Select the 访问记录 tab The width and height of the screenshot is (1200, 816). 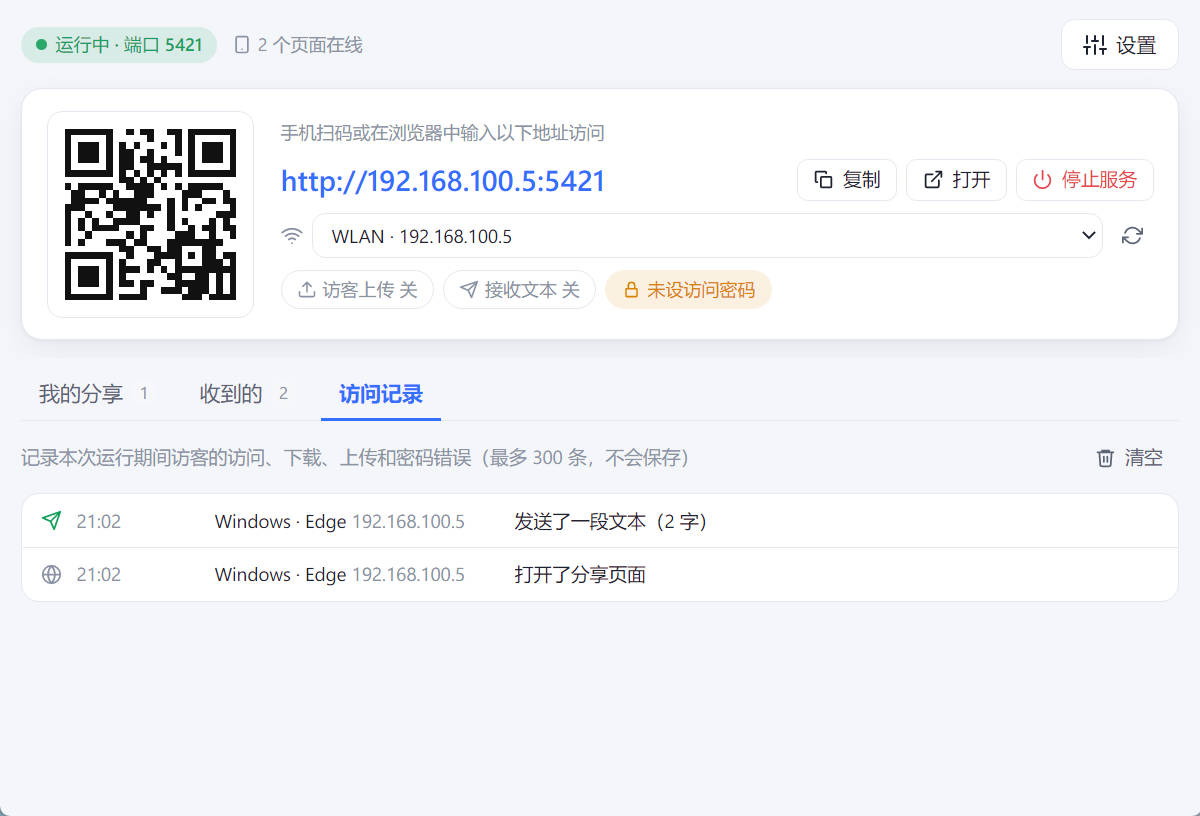[381, 394]
